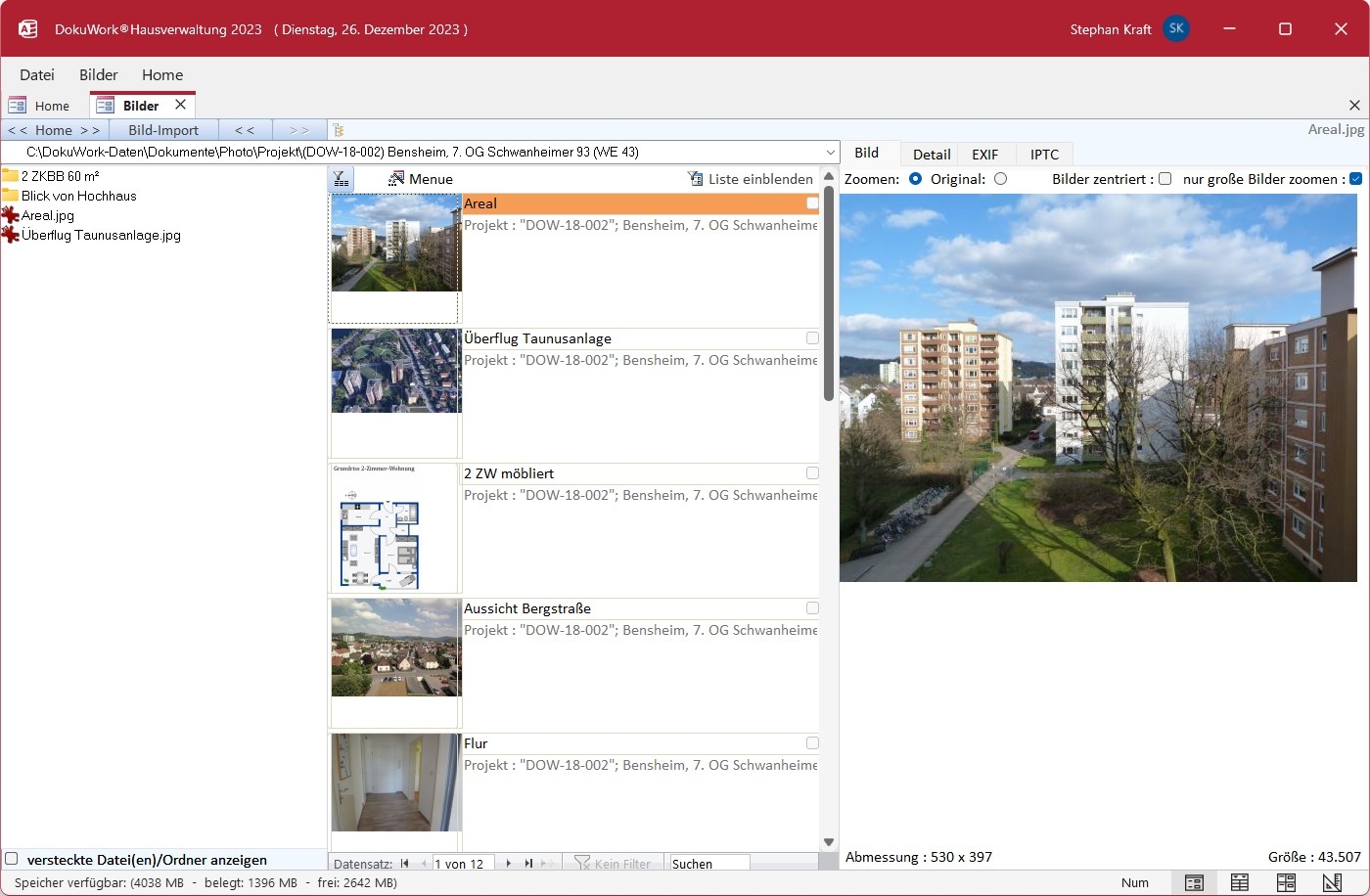Viewport: 1370px width, 896px height.
Task: Click the Suchen search field
Action: [x=709, y=864]
